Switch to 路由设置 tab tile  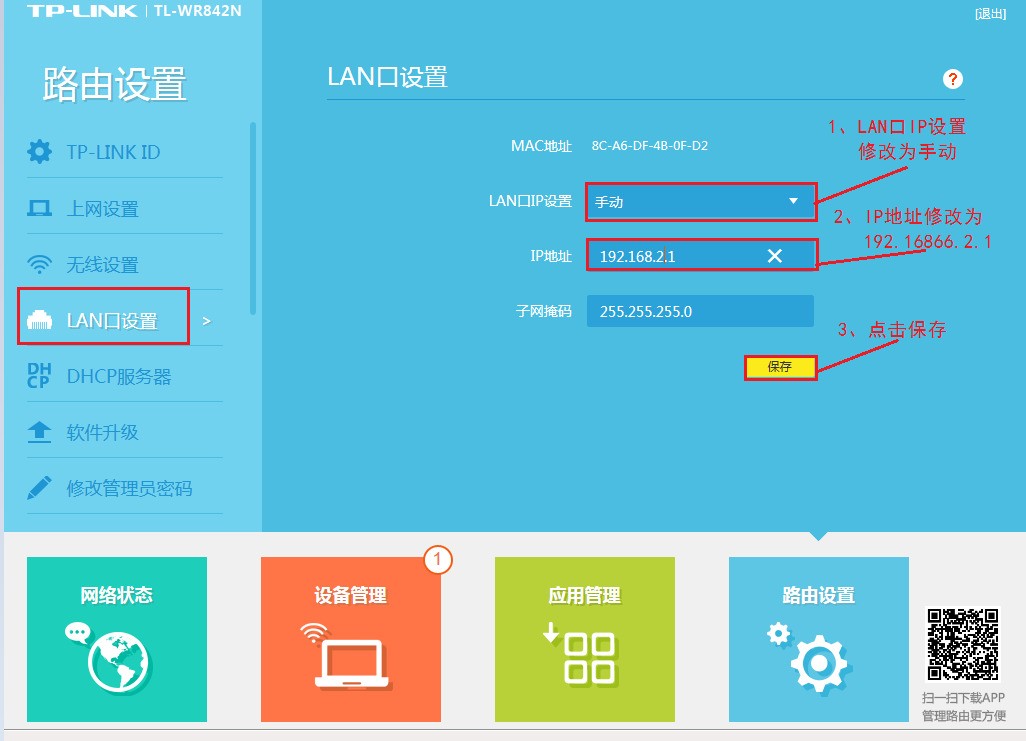click(x=819, y=639)
